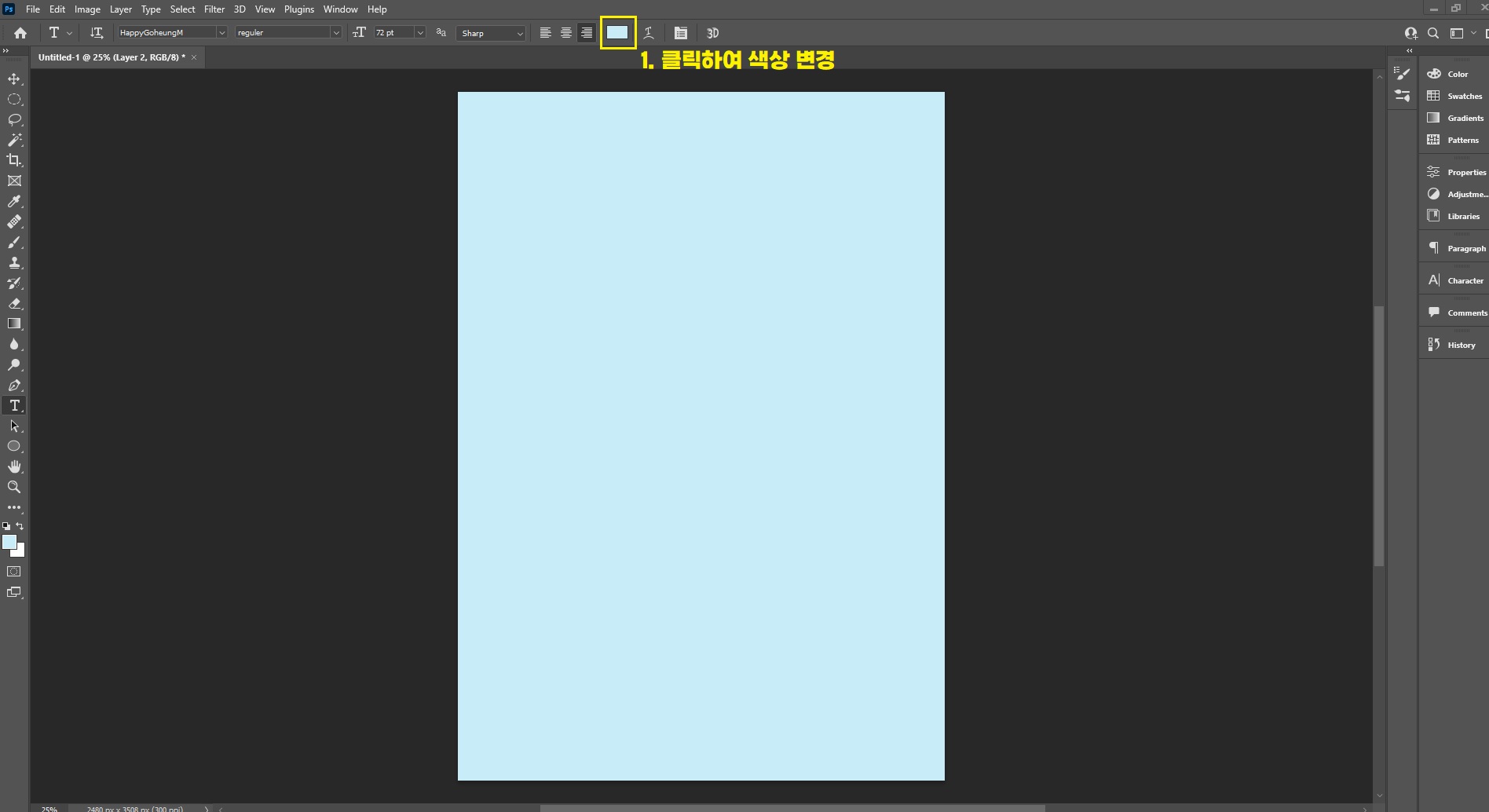
Task: Toggle Quick Mask mode
Action: click(x=14, y=572)
